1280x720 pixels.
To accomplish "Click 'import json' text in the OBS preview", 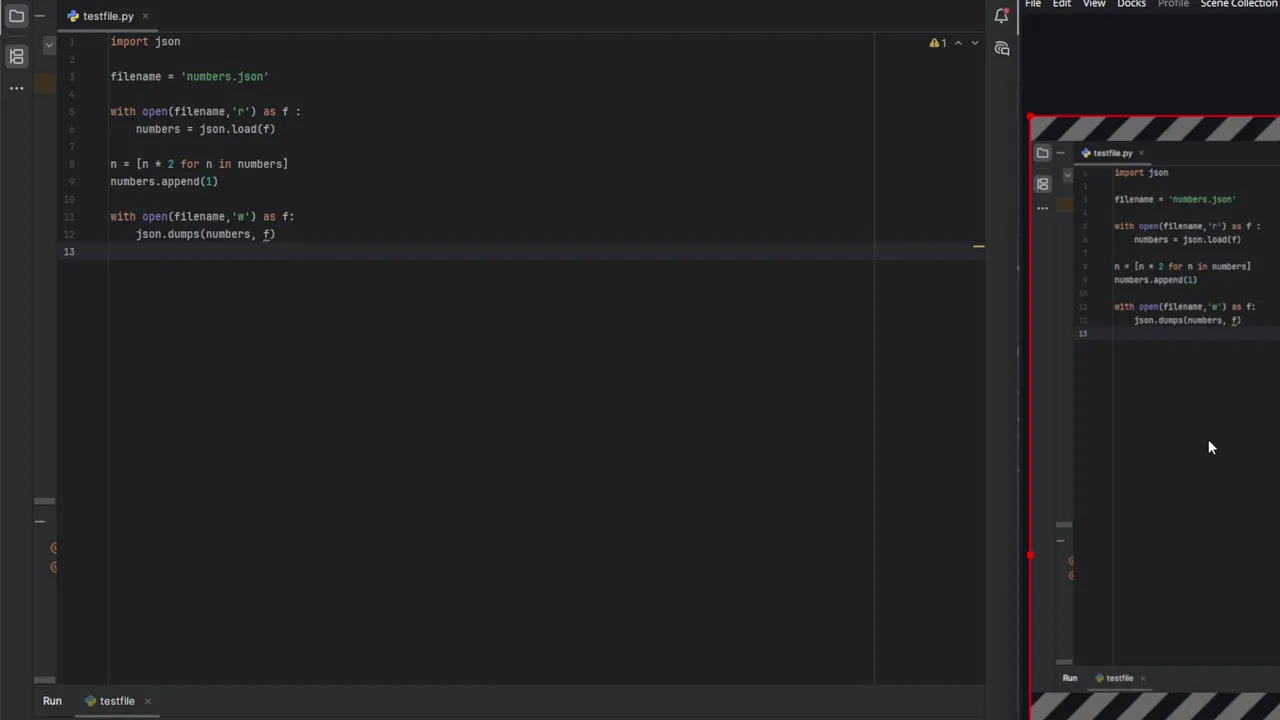I will tap(1141, 173).
